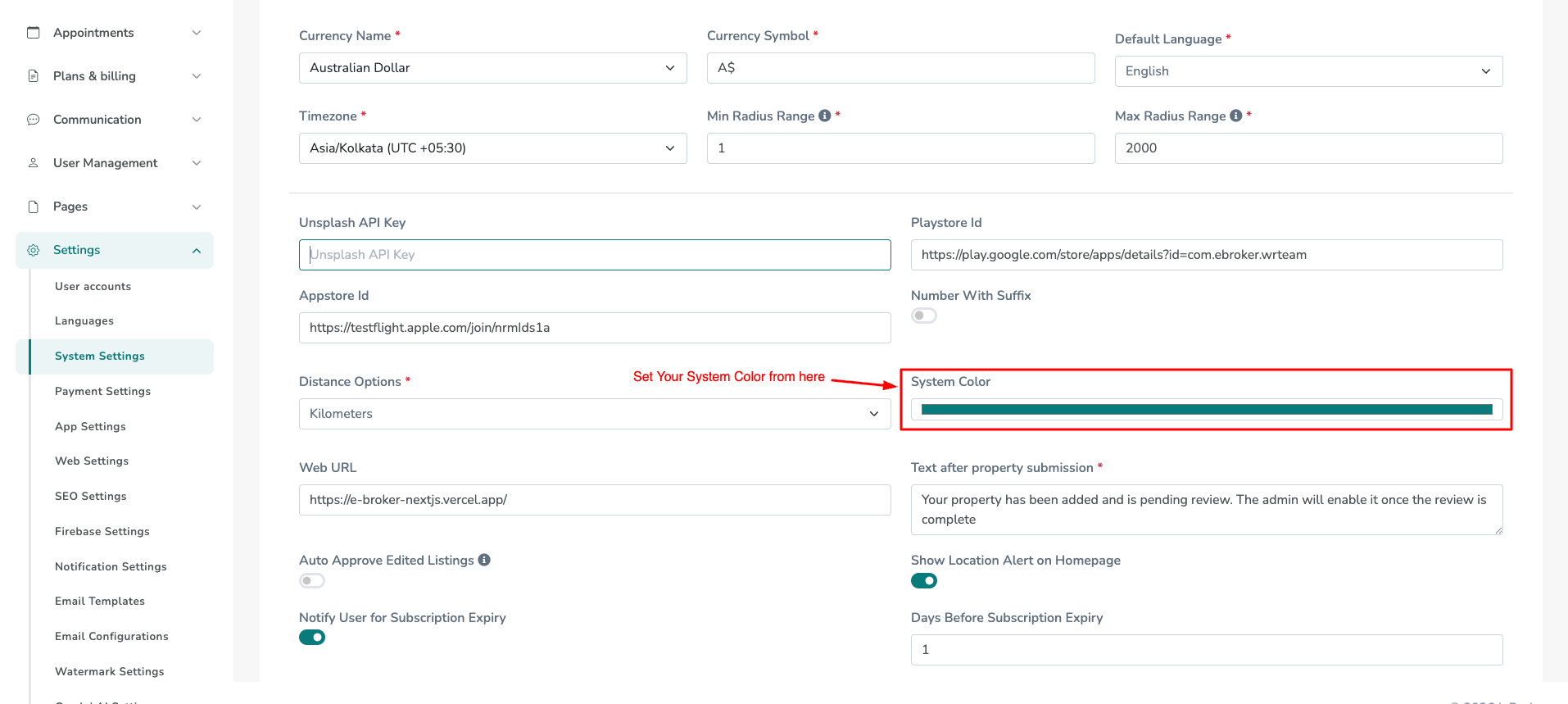Screen dimensions: 1568x704
Task: Expand the Distance Options dropdown
Action: [594, 414]
